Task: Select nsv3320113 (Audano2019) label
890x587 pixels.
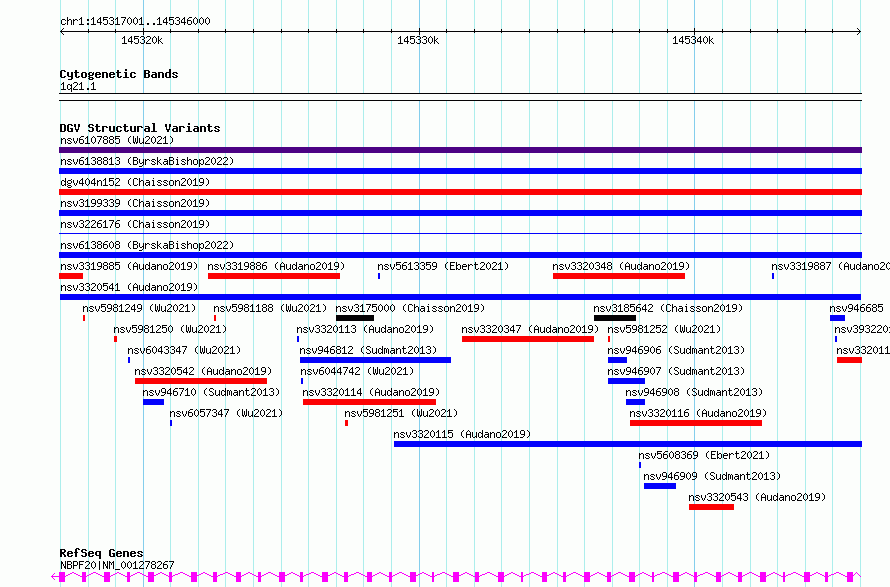Action: [x=365, y=329]
